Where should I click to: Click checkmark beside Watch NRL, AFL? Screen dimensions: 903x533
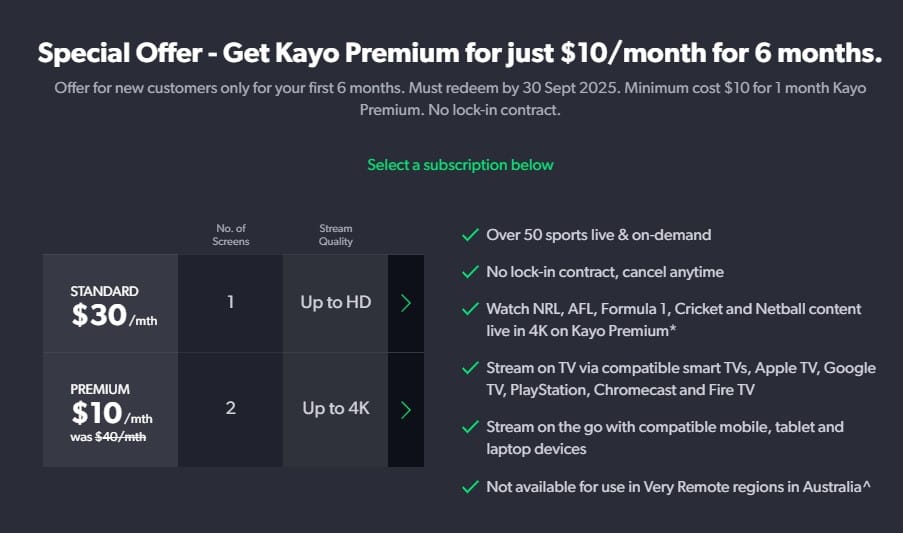pos(471,309)
